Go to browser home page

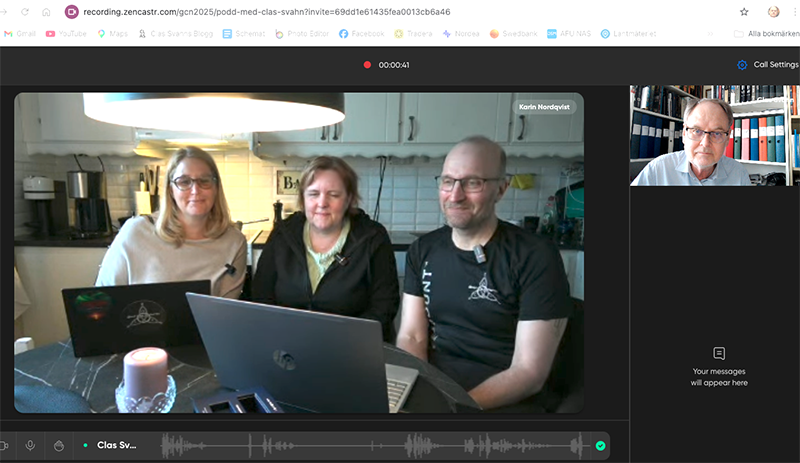tap(46, 12)
